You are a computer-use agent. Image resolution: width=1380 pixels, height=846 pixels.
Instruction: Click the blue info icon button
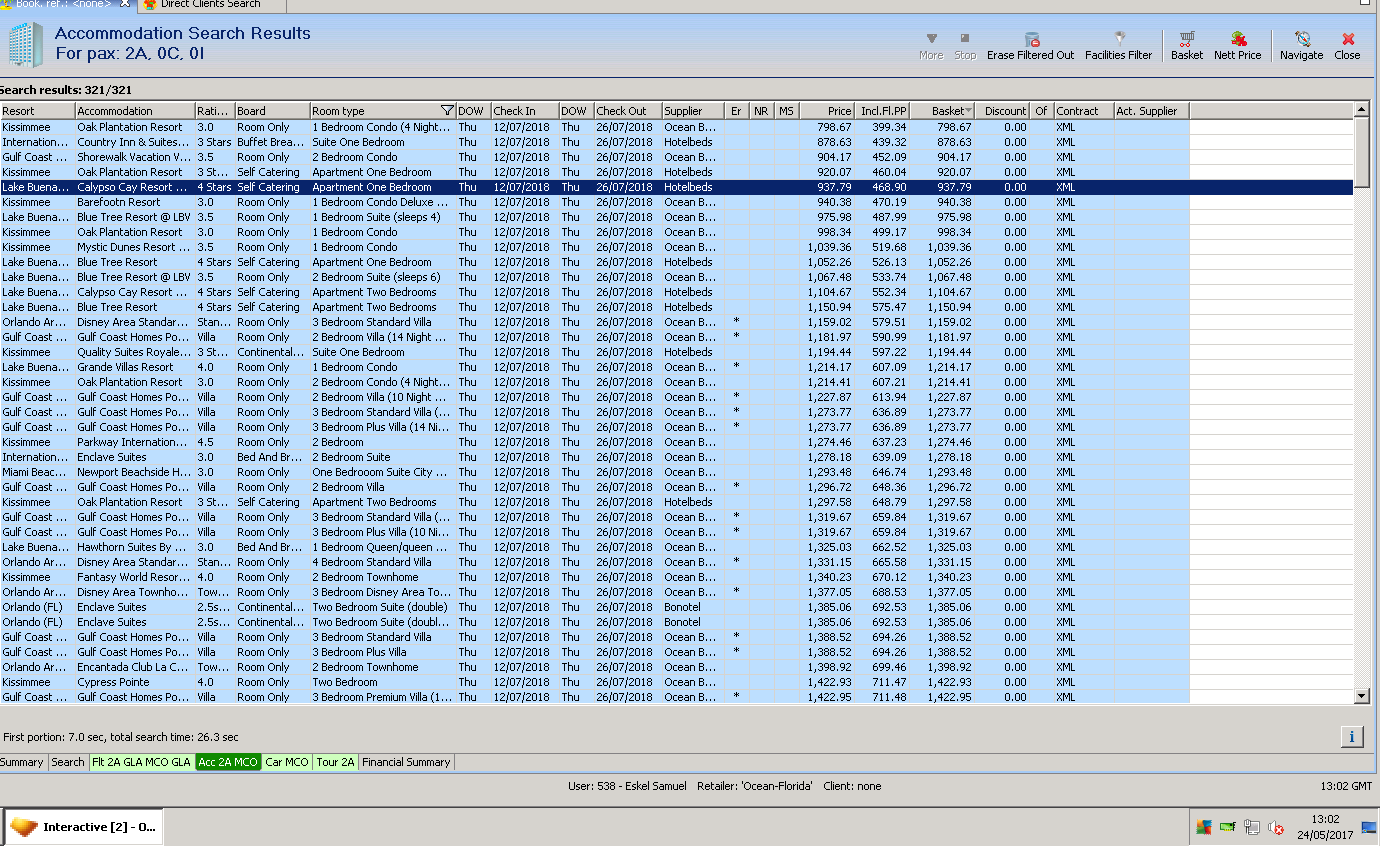pyautogui.click(x=1352, y=737)
